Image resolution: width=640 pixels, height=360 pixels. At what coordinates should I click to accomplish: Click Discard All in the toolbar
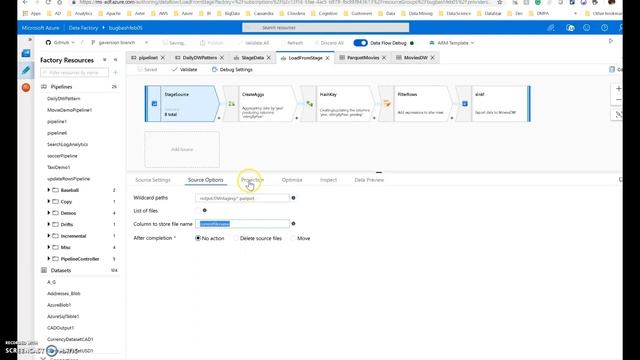[329, 43]
